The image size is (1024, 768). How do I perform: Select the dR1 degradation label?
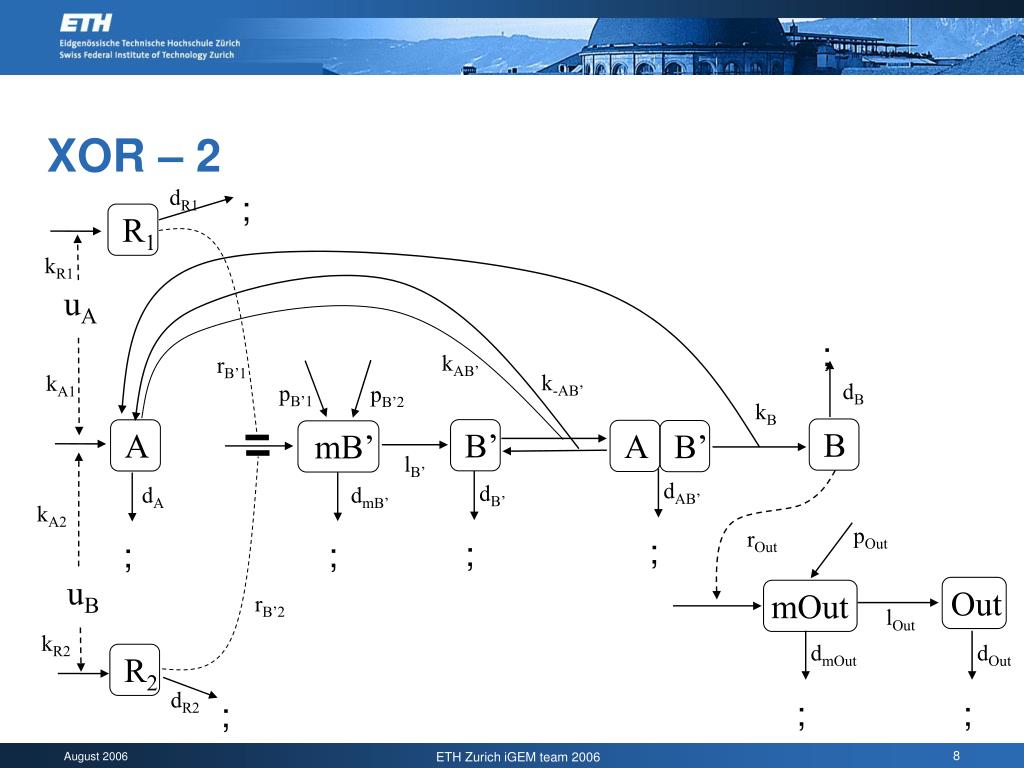coord(183,200)
